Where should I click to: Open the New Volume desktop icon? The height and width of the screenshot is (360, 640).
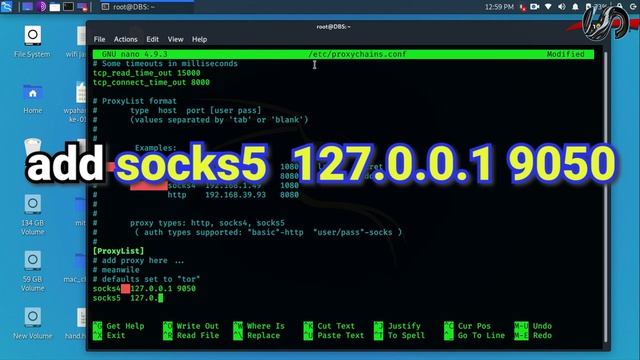[32, 324]
